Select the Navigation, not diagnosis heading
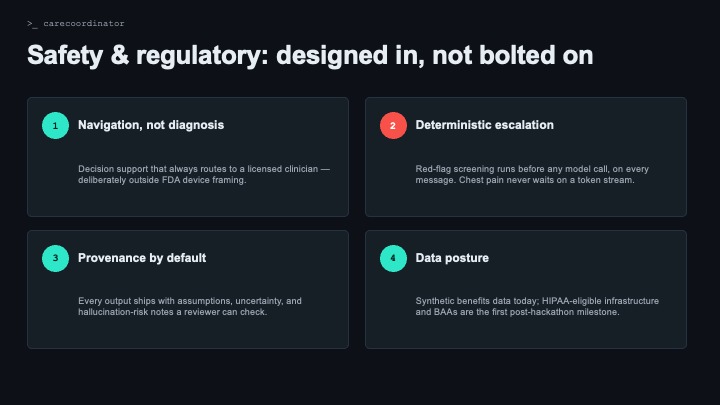The image size is (720, 405). pyautogui.click(x=151, y=125)
